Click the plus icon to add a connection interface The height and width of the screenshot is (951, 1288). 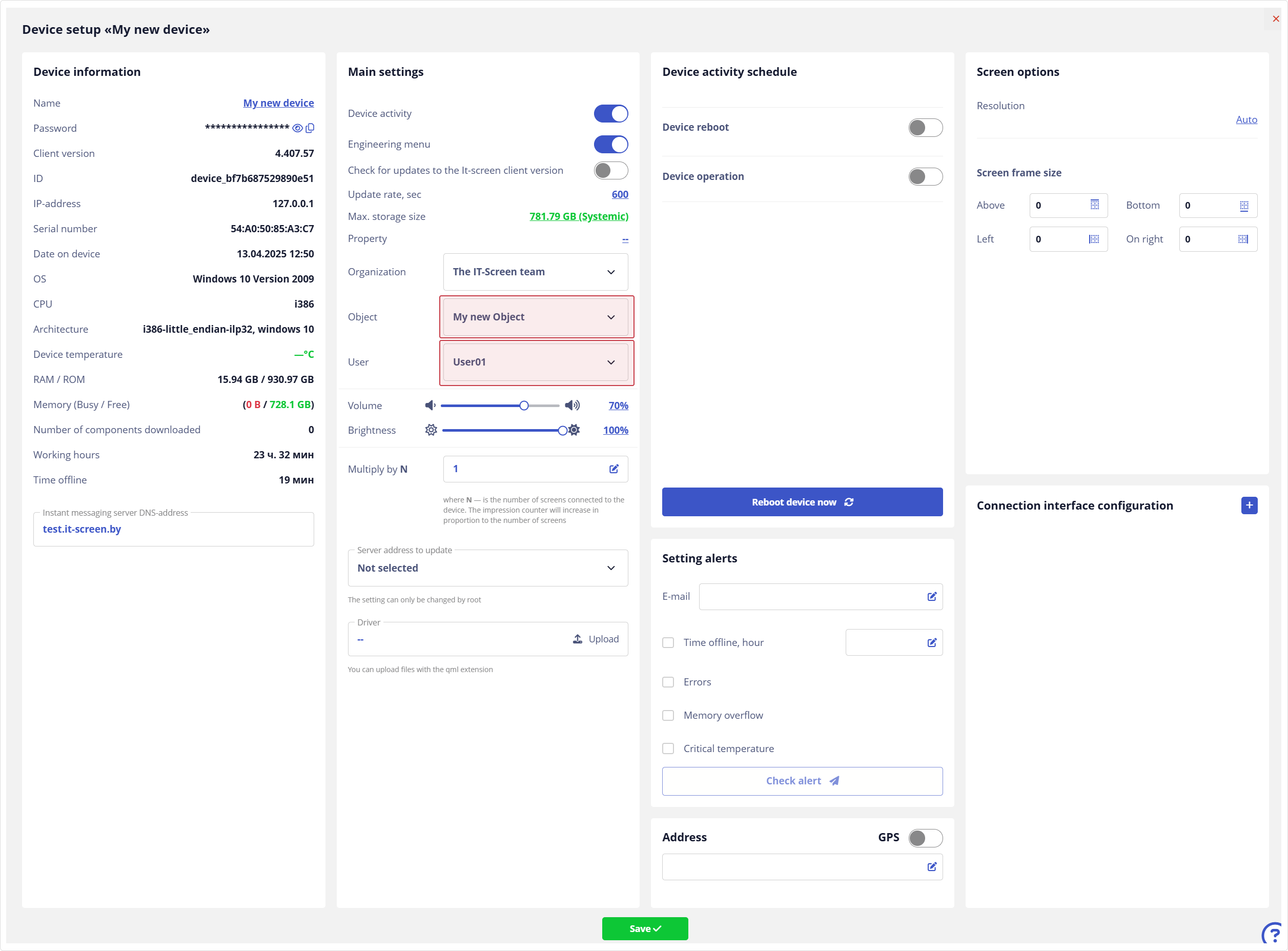[x=1249, y=505]
